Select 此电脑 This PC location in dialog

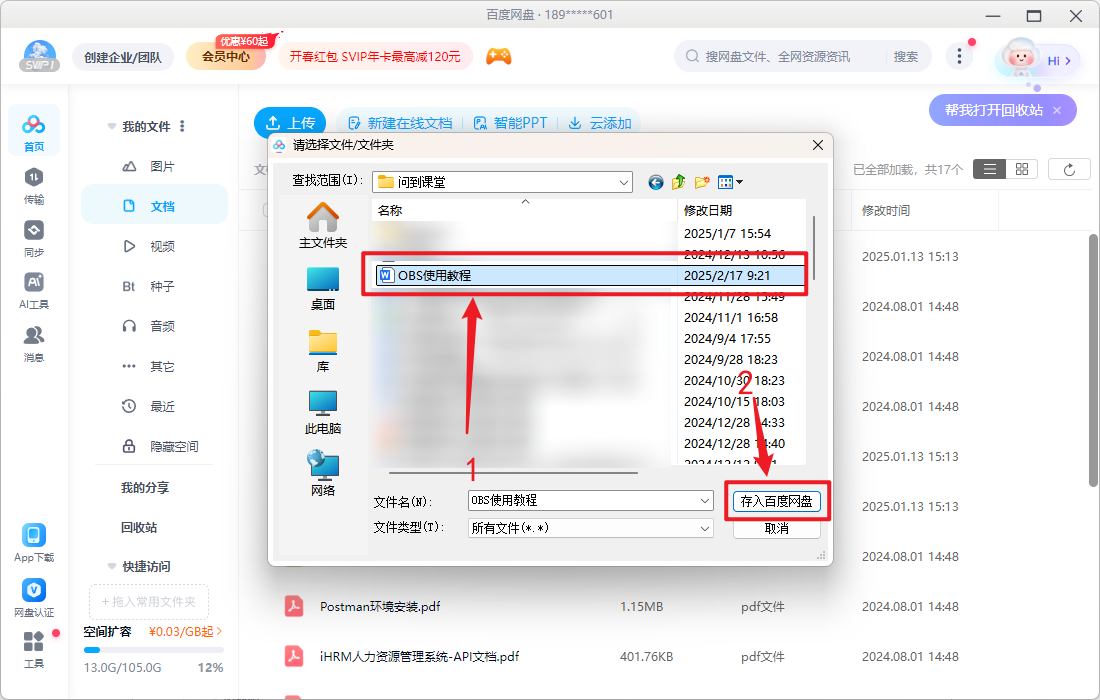click(x=323, y=412)
